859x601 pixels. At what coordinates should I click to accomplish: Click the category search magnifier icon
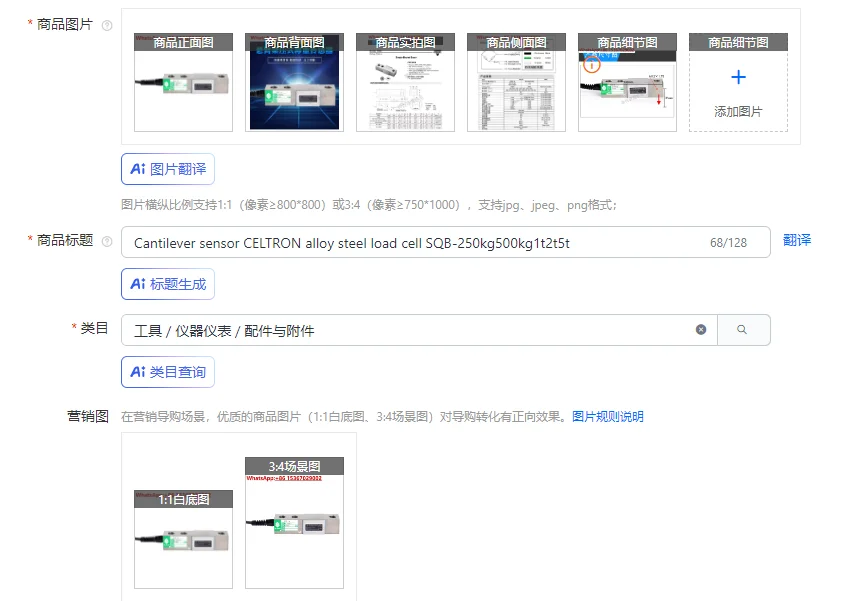(742, 329)
